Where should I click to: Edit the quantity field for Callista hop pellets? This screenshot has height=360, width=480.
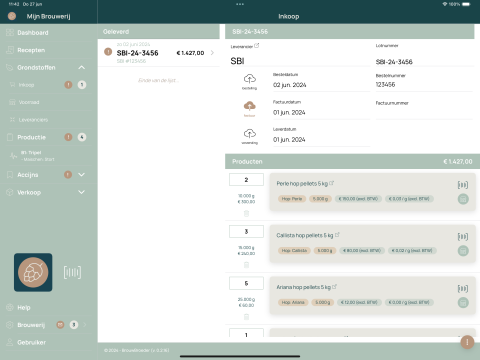click(x=246, y=231)
